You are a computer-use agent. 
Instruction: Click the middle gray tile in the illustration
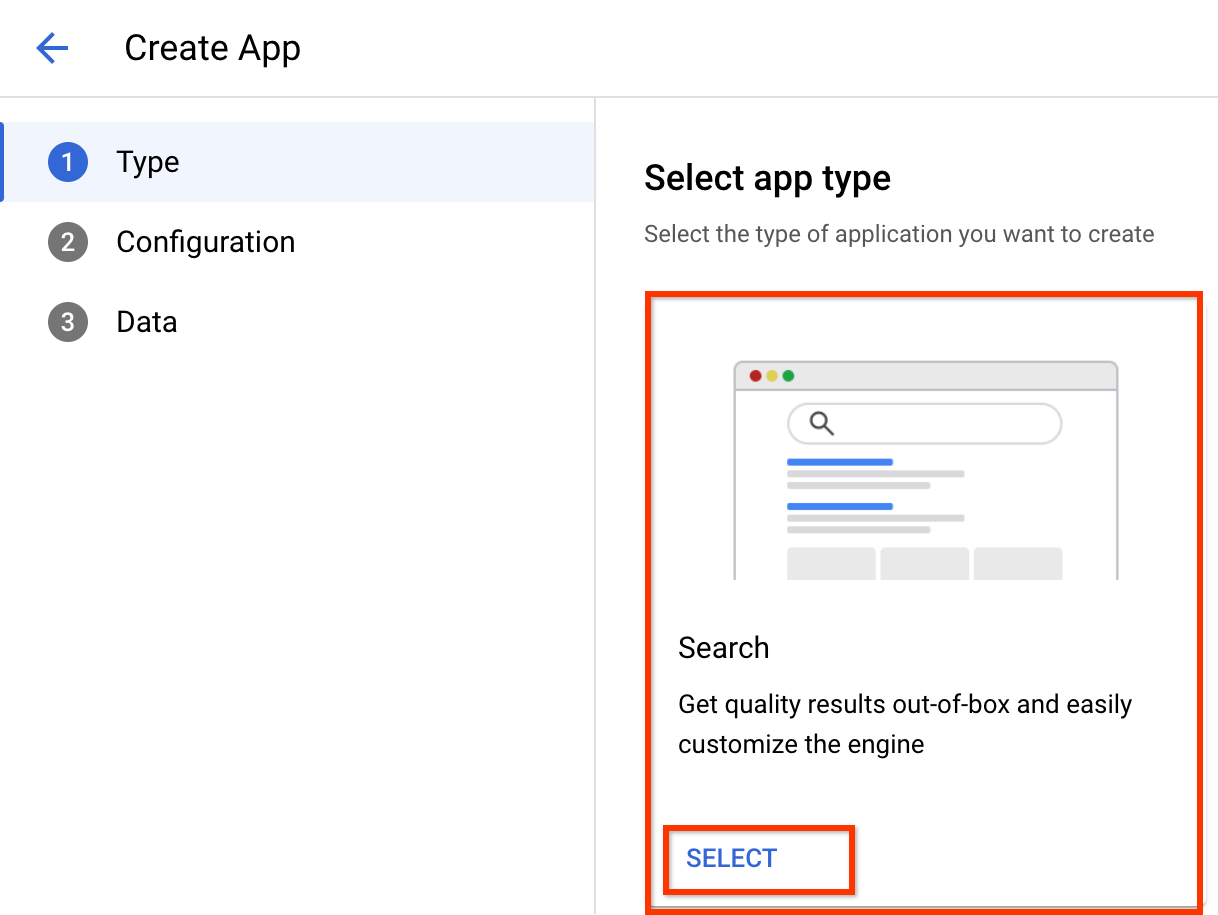[x=924, y=563]
